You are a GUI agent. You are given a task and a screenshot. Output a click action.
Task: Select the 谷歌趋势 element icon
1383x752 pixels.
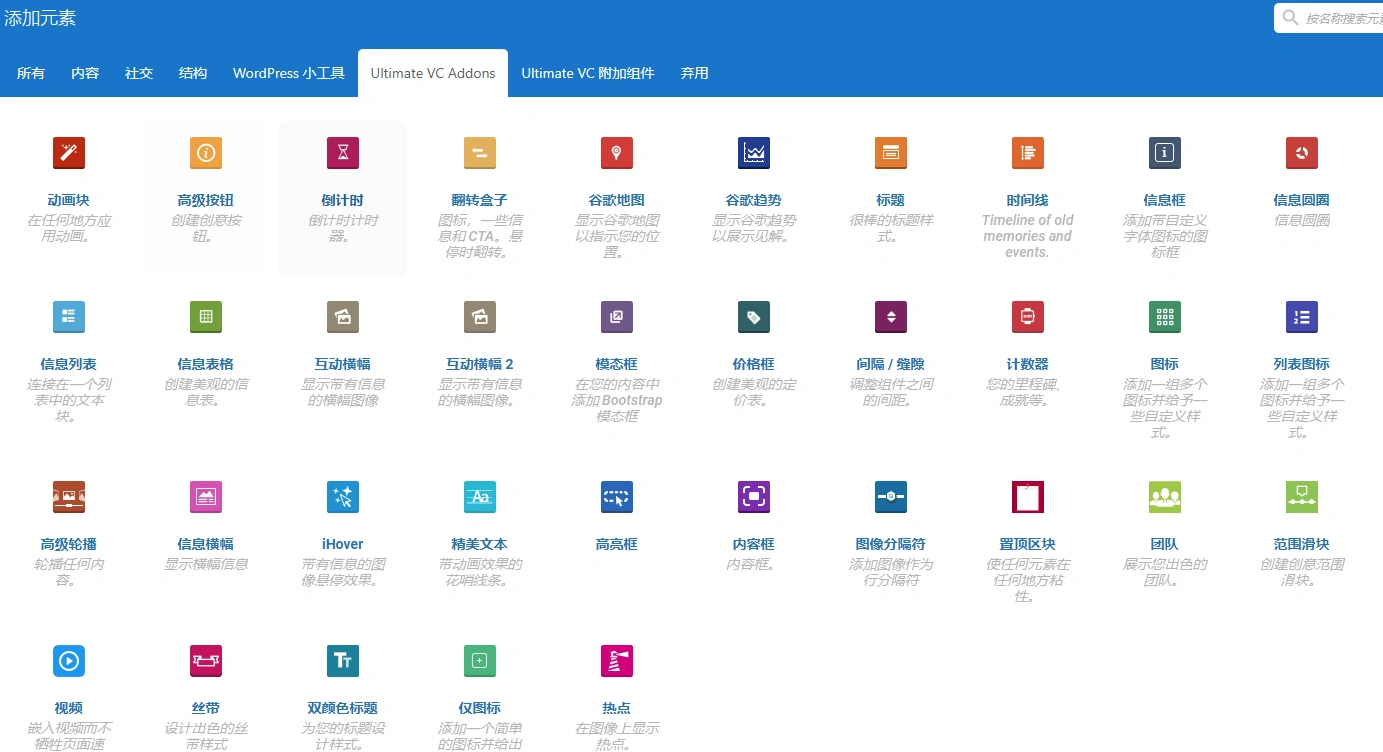pyautogui.click(x=753, y=153)
